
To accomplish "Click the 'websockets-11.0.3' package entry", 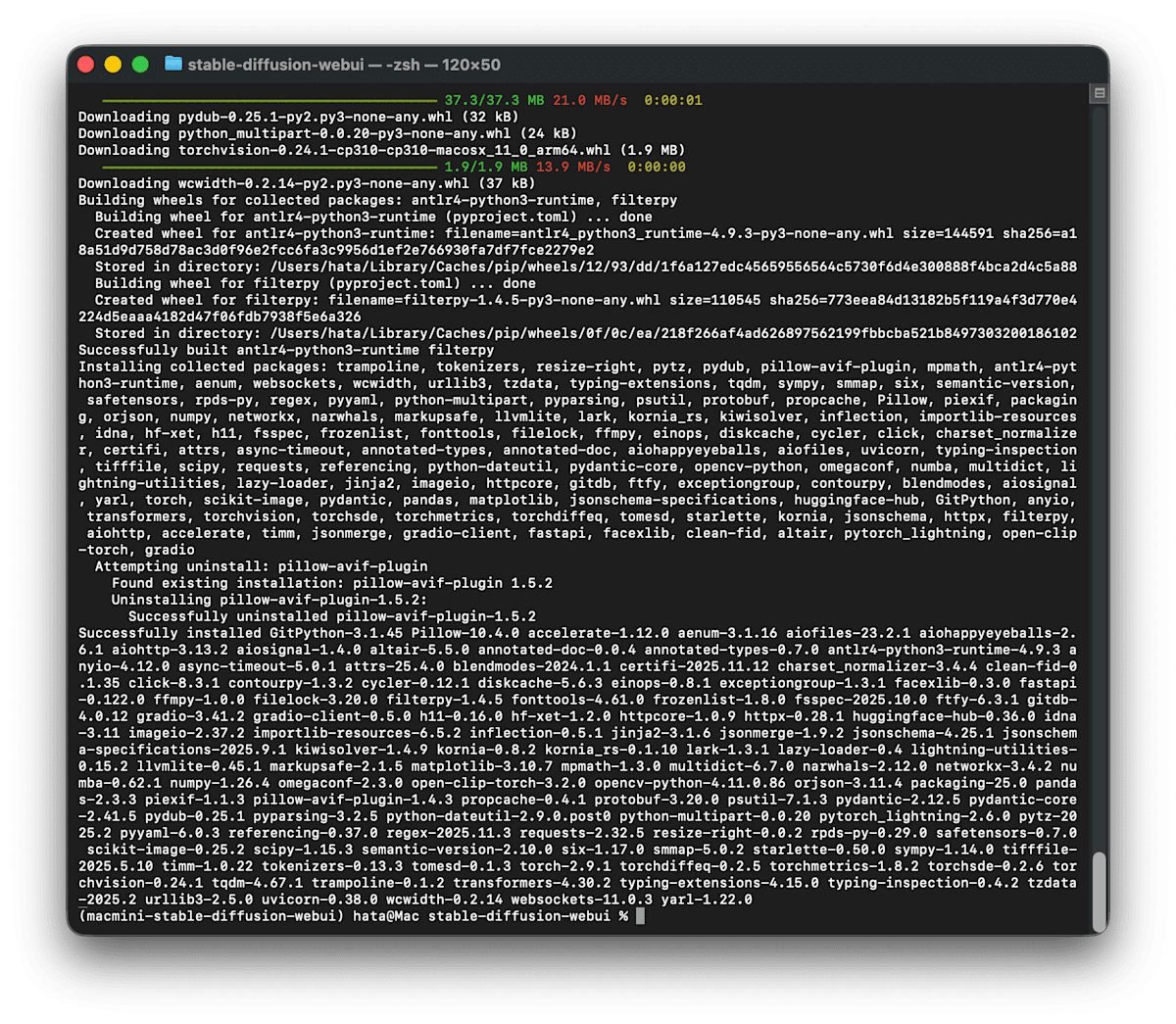I will tap(581, 900).
